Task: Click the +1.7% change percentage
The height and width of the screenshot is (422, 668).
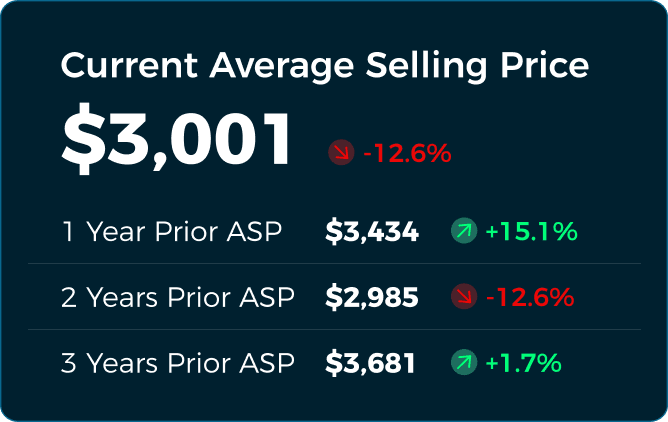Action: [x=523, y=362]
